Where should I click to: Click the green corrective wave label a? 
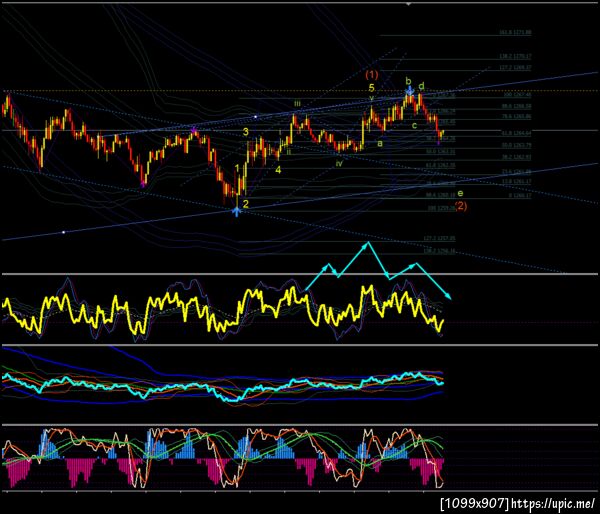[x=380, y=144]
